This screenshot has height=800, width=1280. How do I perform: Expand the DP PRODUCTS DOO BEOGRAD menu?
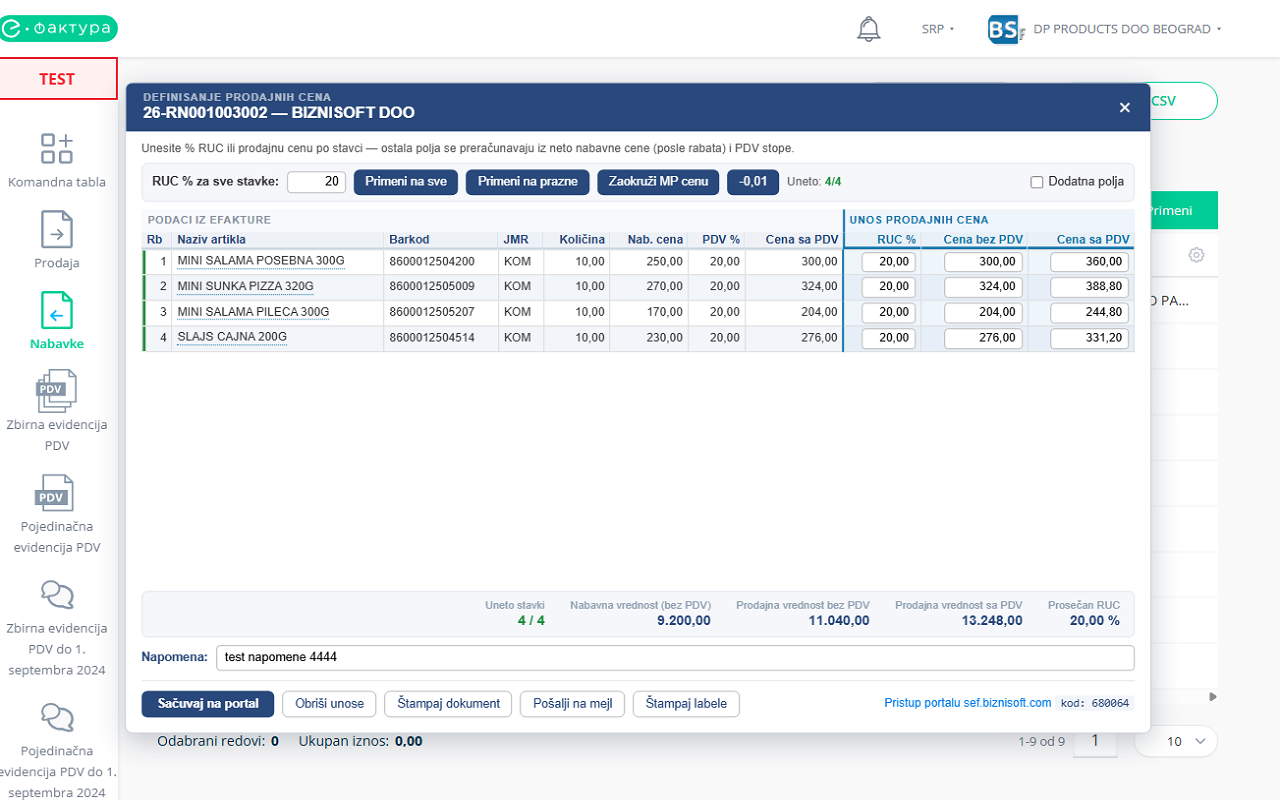1130,29
